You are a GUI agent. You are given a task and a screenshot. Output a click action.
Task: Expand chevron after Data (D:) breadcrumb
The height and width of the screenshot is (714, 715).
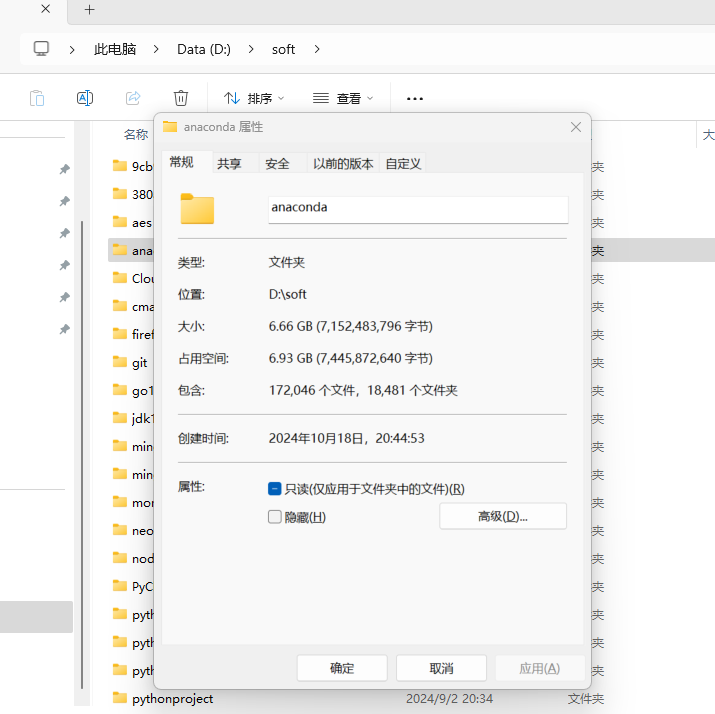(x=251, y=49)
